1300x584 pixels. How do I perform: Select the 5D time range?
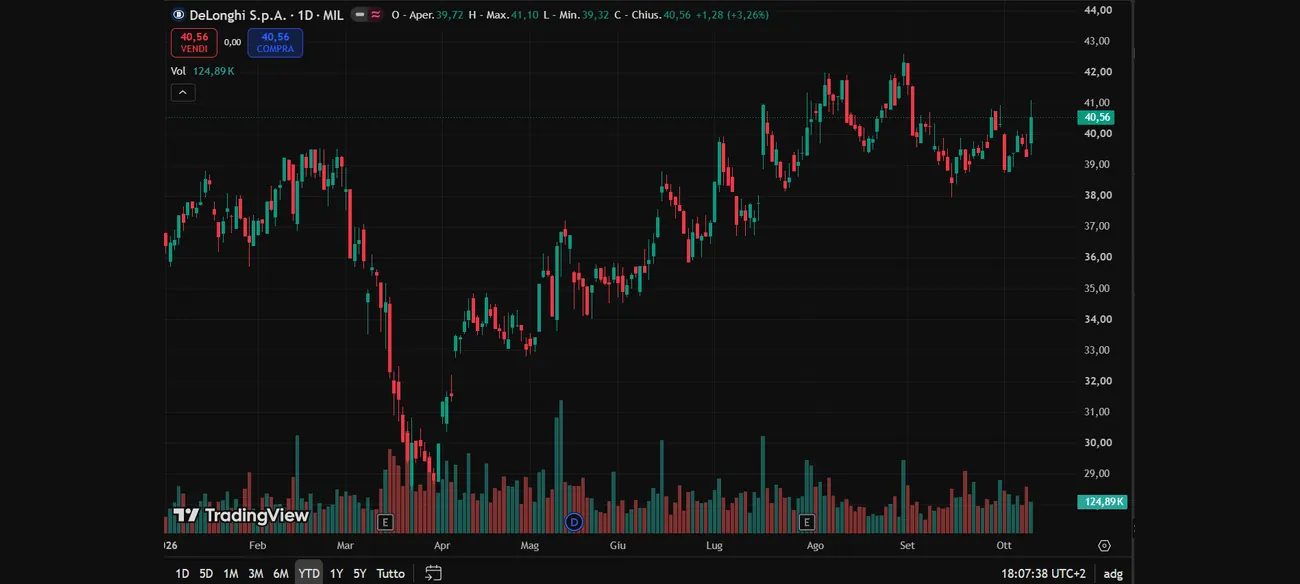tap(206, 573)
